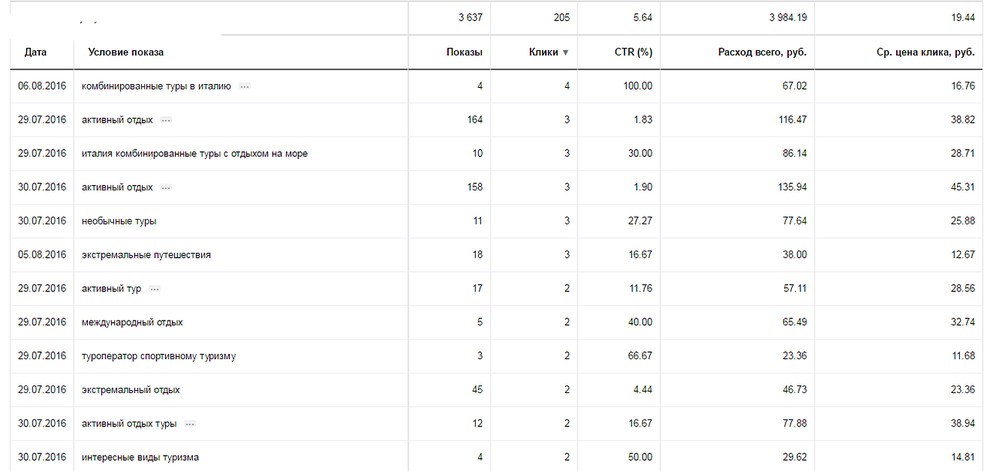The image size is (987, 471).
Task: Select keyword 'необычные туры'
Action: pos(119,221)
